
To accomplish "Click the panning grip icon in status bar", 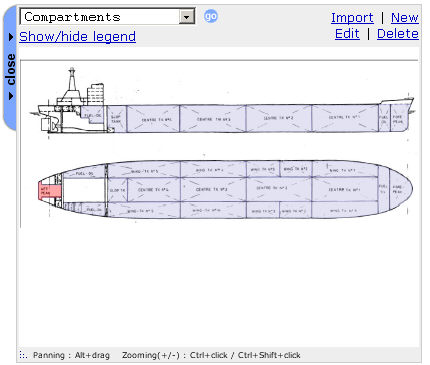I will 23,355.
